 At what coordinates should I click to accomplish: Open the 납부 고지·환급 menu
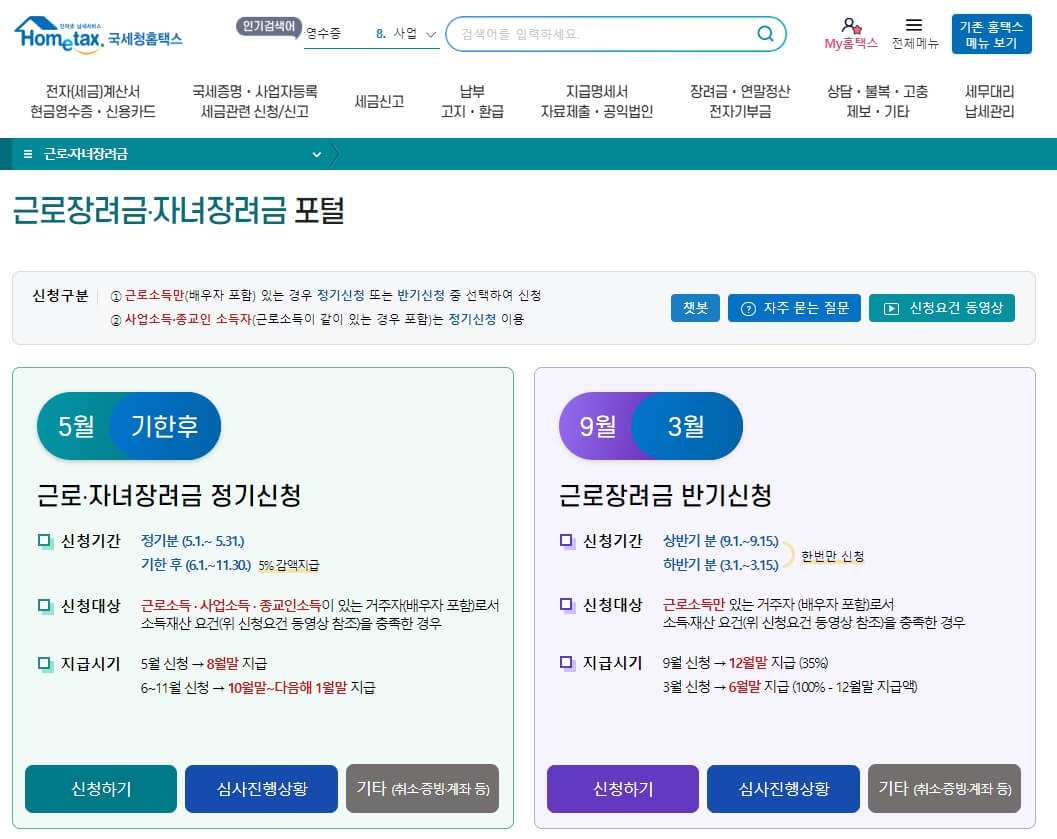(474, 101)
